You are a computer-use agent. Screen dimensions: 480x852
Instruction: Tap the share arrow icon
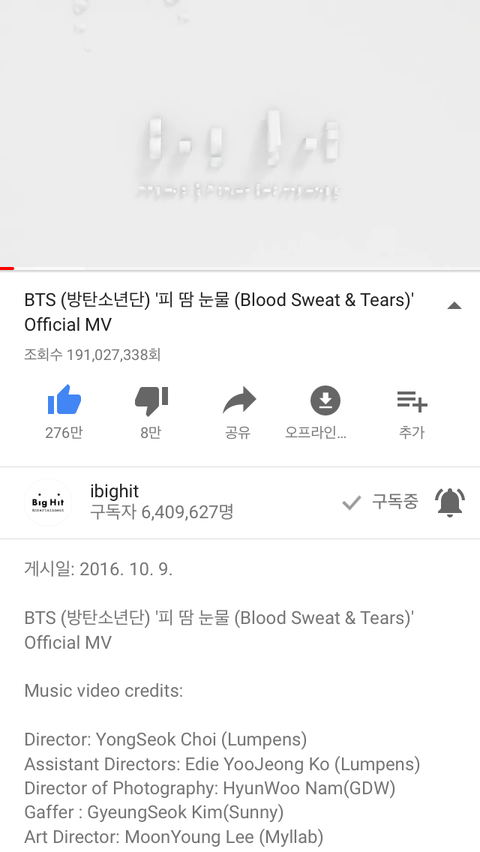[x=239, y=400]
